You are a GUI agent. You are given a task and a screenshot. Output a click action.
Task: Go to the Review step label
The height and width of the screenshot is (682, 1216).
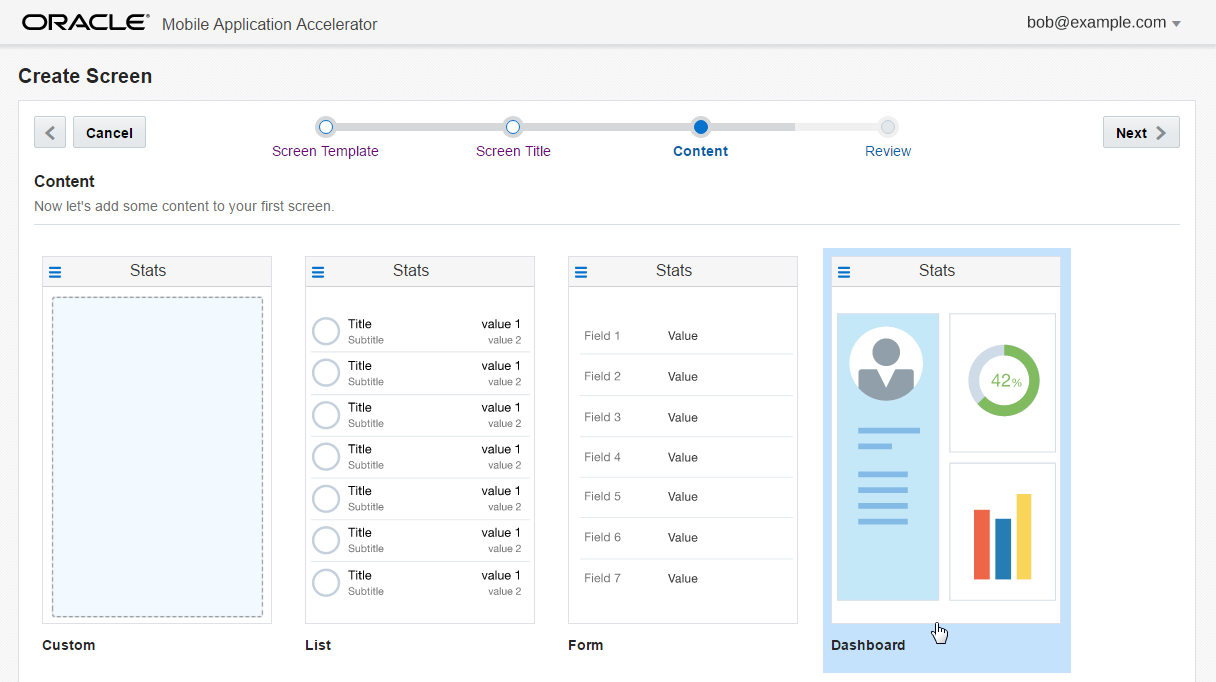coord(888,151)
